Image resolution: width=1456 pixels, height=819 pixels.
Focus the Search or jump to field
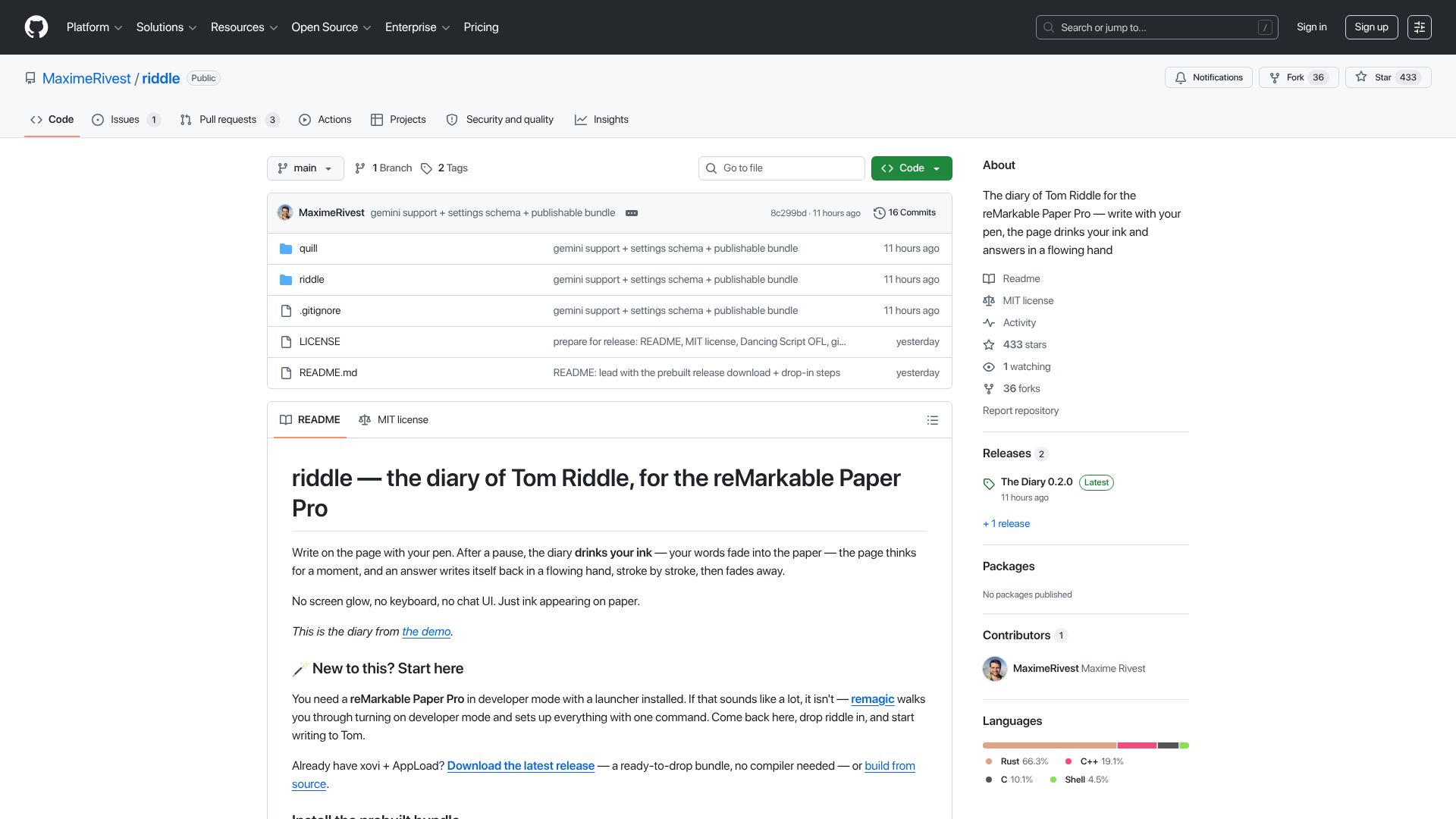[1157, 27]
